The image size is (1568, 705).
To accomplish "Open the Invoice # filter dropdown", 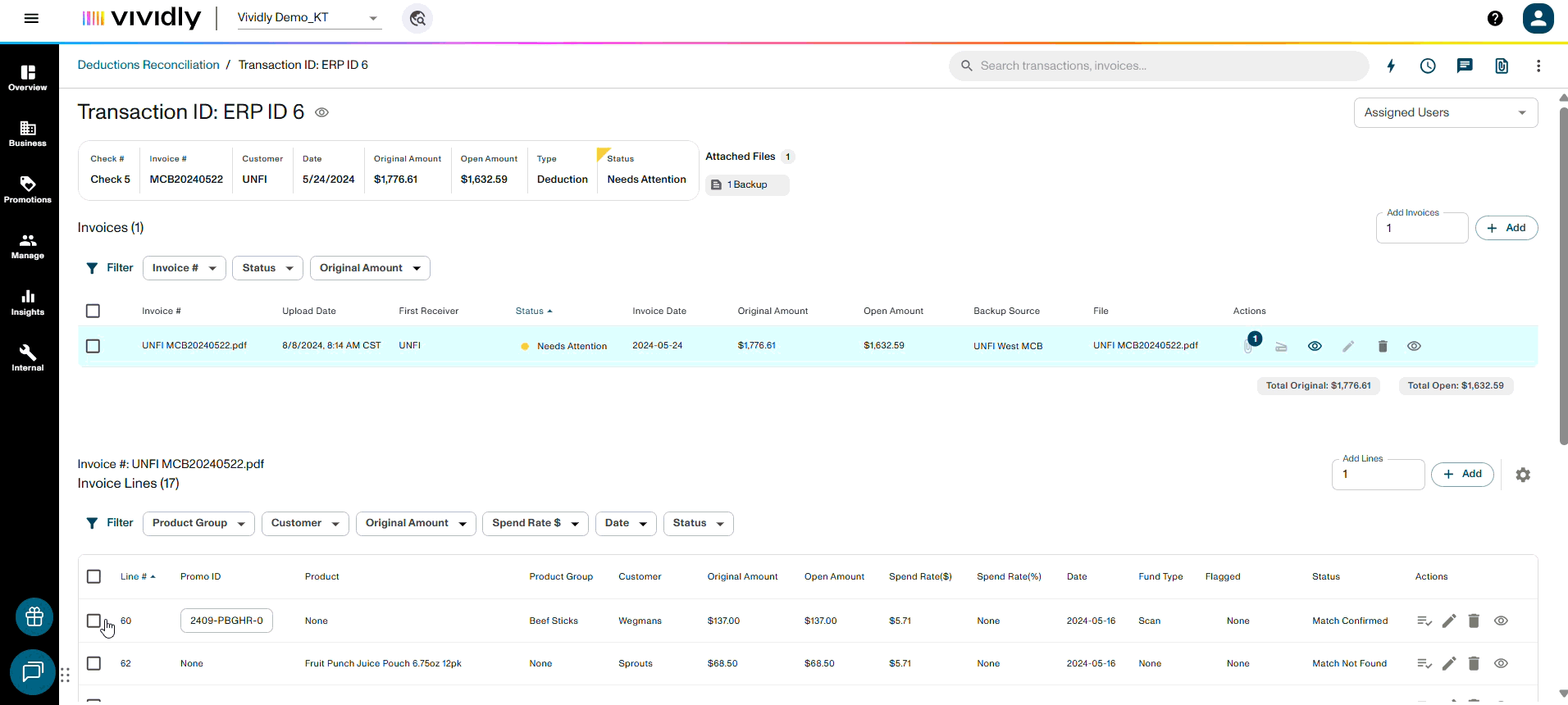I will click(x=184, y=268).
